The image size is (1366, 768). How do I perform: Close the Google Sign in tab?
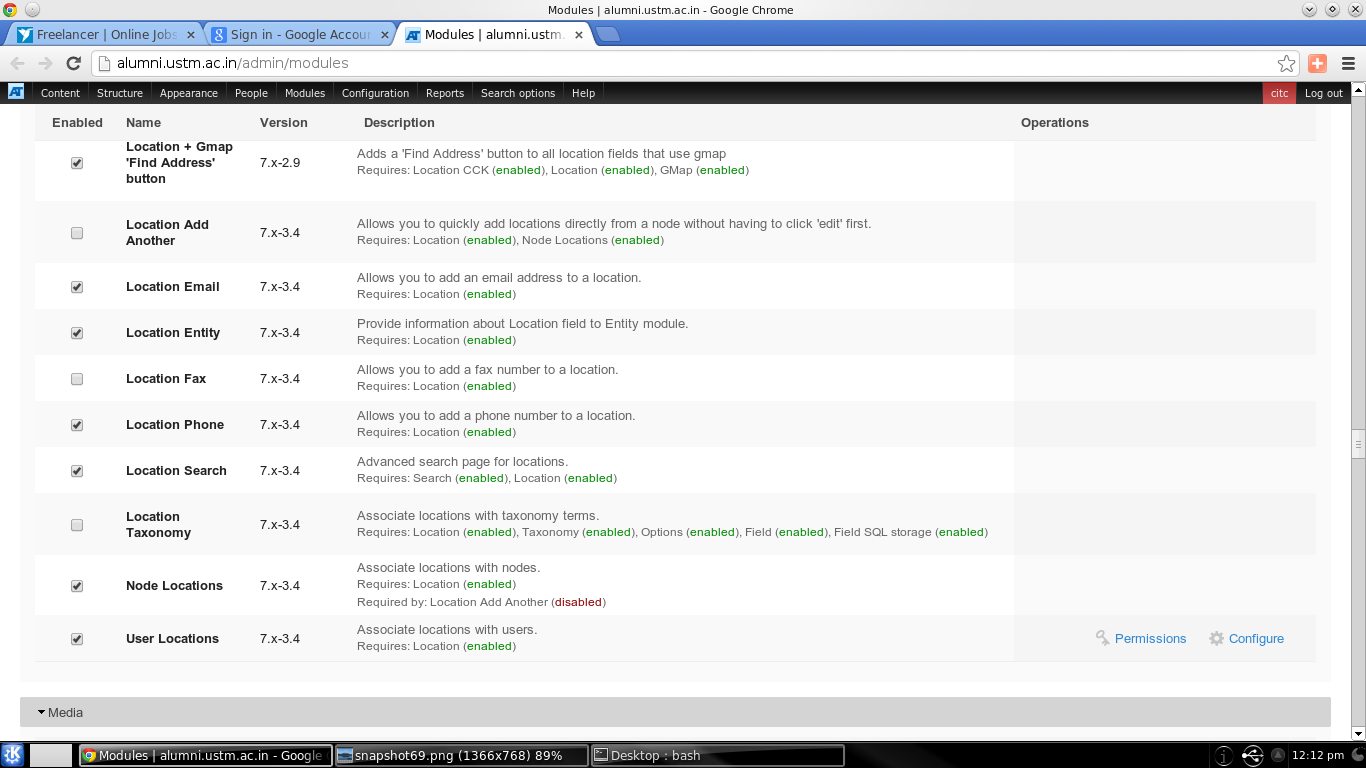[385, 34]
